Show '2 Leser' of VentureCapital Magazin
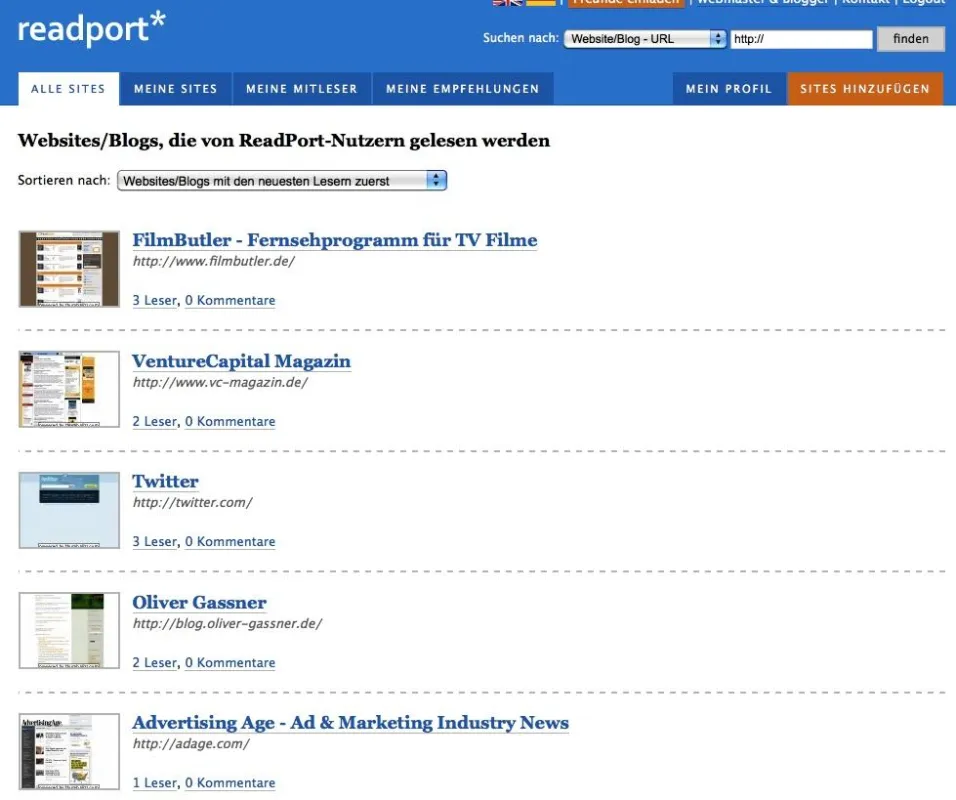This screenshot has height=800, width=956. (154, 421)
